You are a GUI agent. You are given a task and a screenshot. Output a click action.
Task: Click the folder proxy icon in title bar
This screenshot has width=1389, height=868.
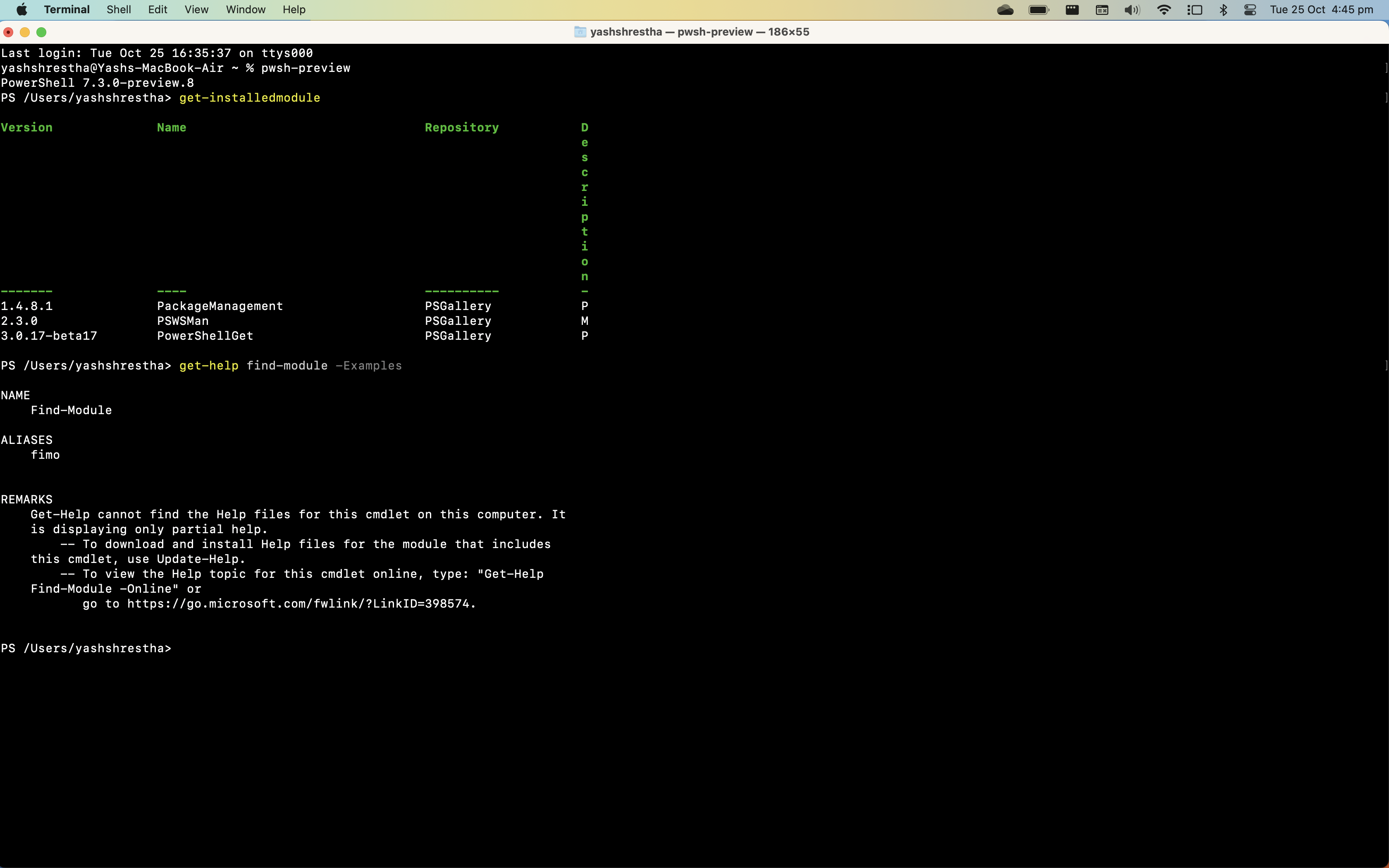[x=580, y=32]
